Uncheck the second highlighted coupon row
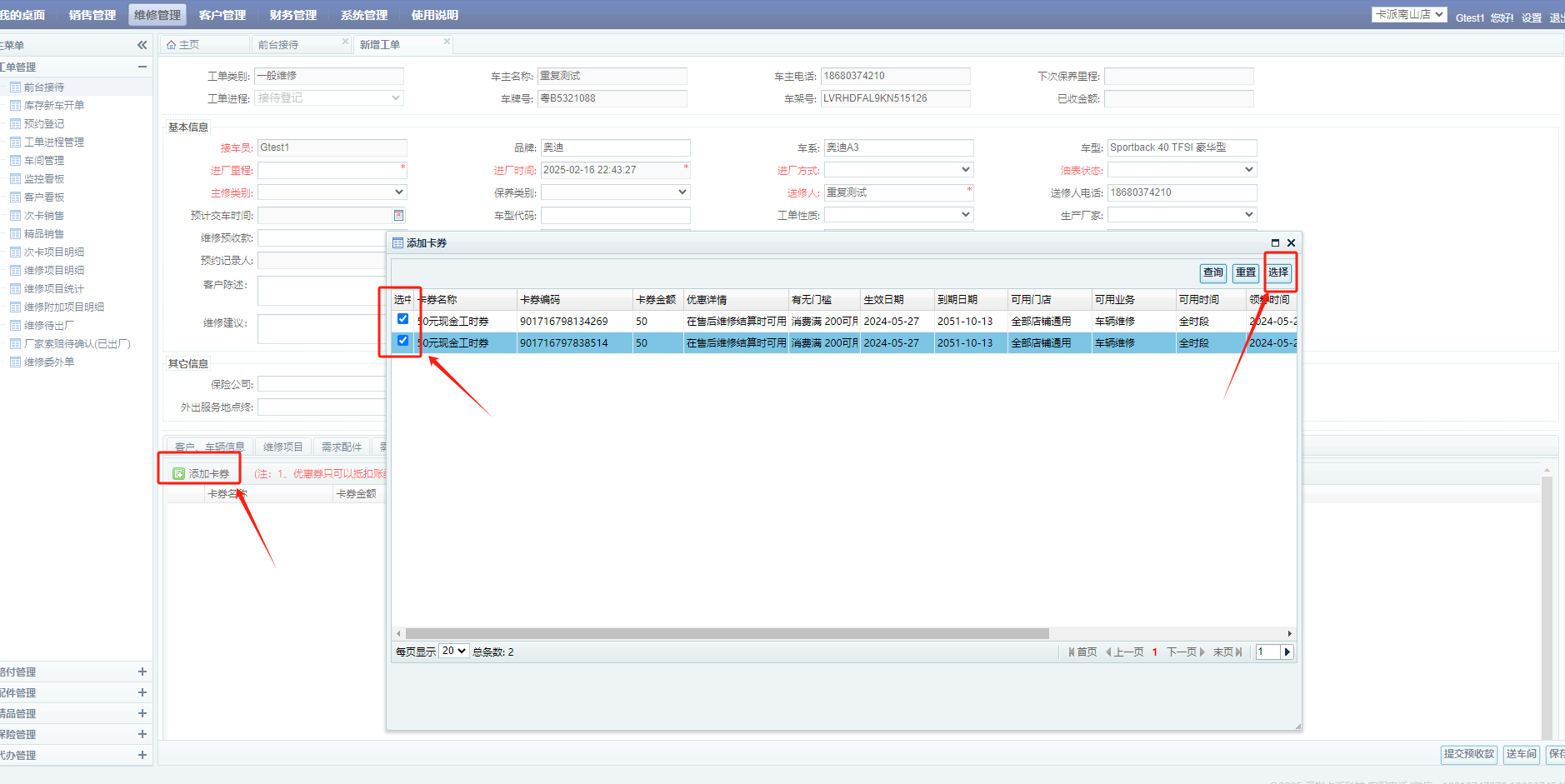 (x=402, y=341)
